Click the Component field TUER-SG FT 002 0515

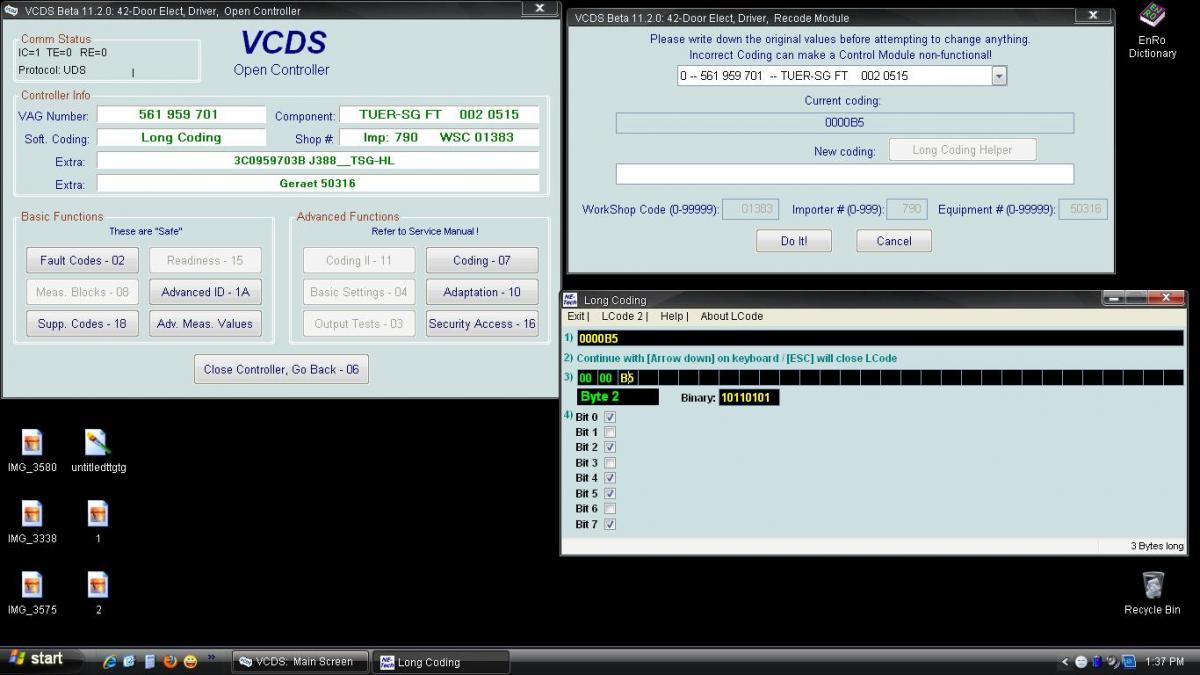[x=440, y=115]
